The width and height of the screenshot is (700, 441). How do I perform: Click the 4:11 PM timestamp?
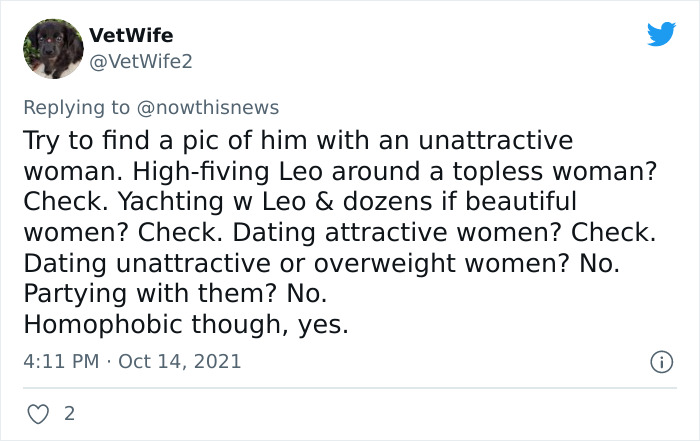click(x=62, y=360)
